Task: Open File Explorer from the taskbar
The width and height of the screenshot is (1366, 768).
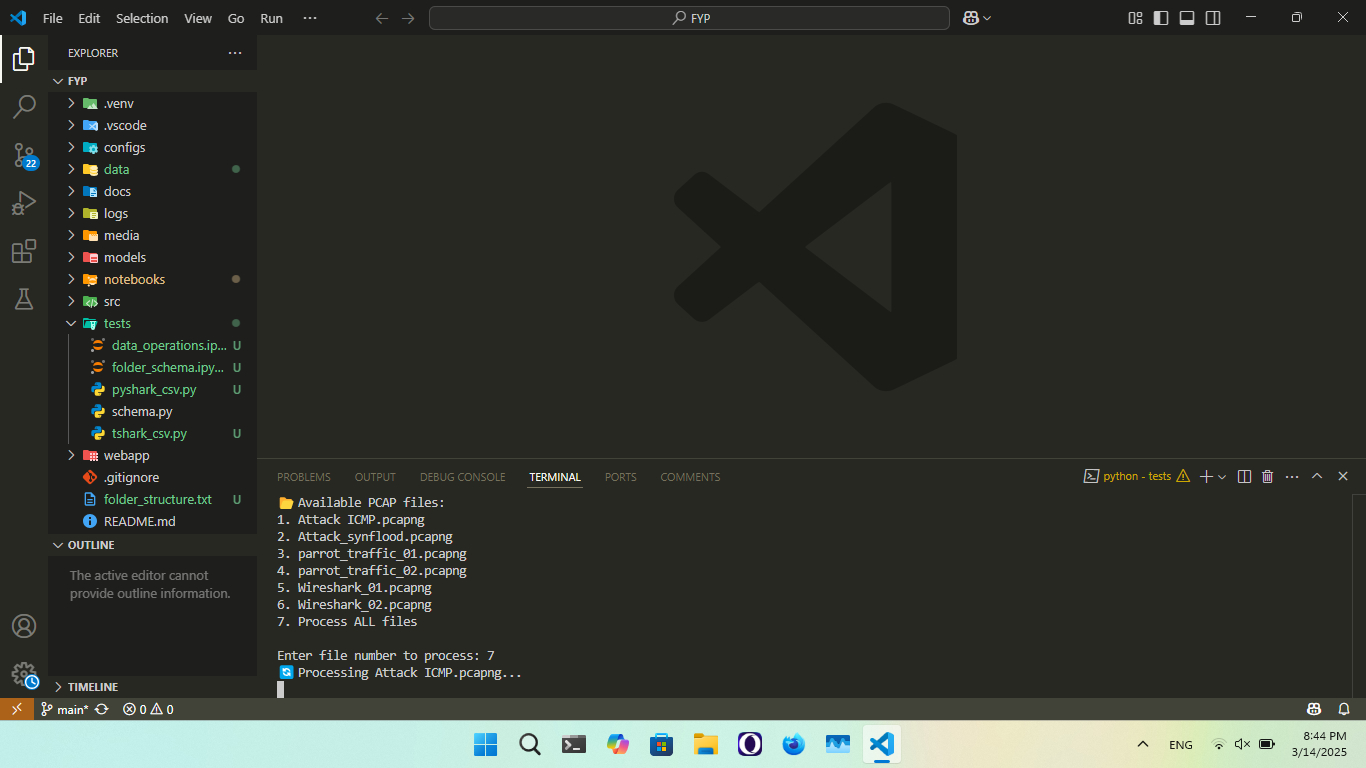Action: [706, 744]
